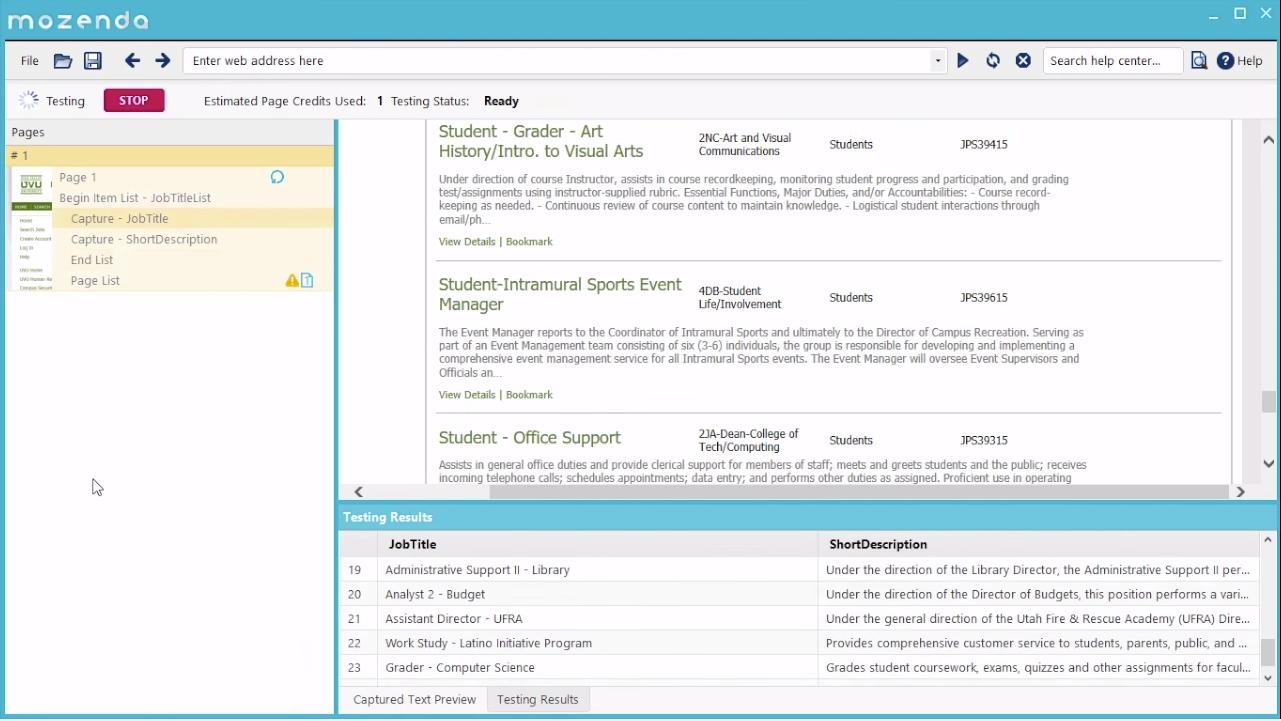This screenshot has height=721, width=1281.
Task: Switch to Captured Text Preview tab
Action: (x=414, y=700)
